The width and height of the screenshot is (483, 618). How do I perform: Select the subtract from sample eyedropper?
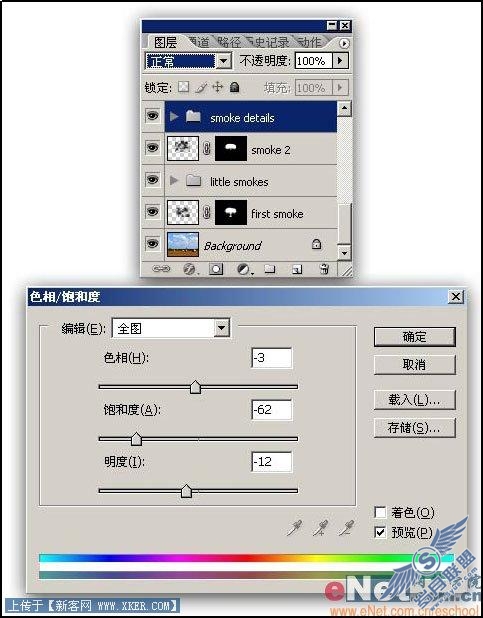pyautogui.click(x=346, y=528)
